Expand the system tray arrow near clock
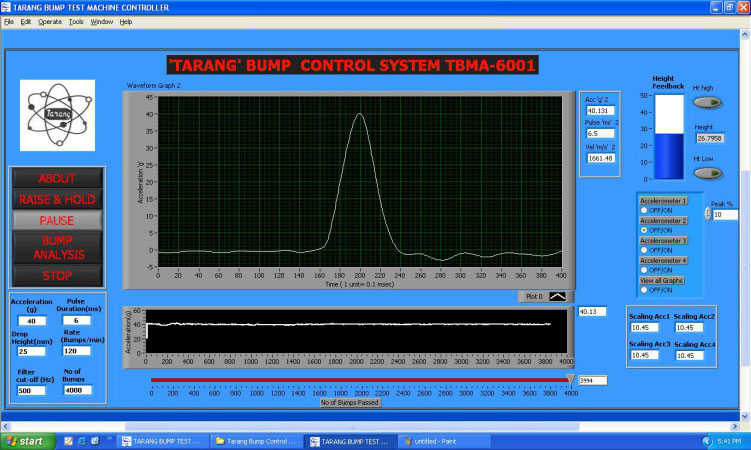751x450 pixels. tap(707, 441)
